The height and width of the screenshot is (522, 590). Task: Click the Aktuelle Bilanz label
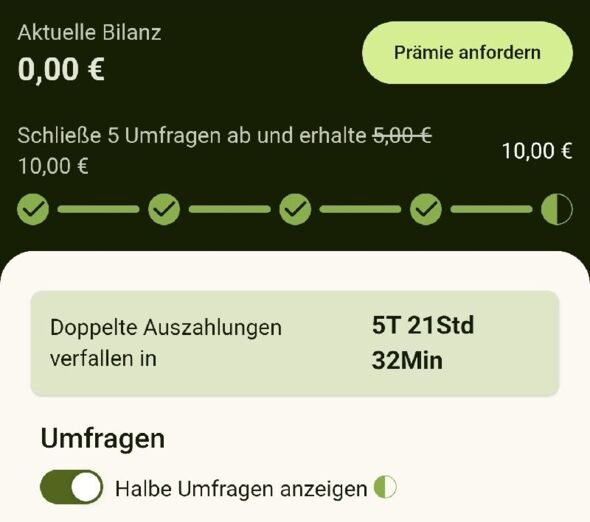[90, 32]
